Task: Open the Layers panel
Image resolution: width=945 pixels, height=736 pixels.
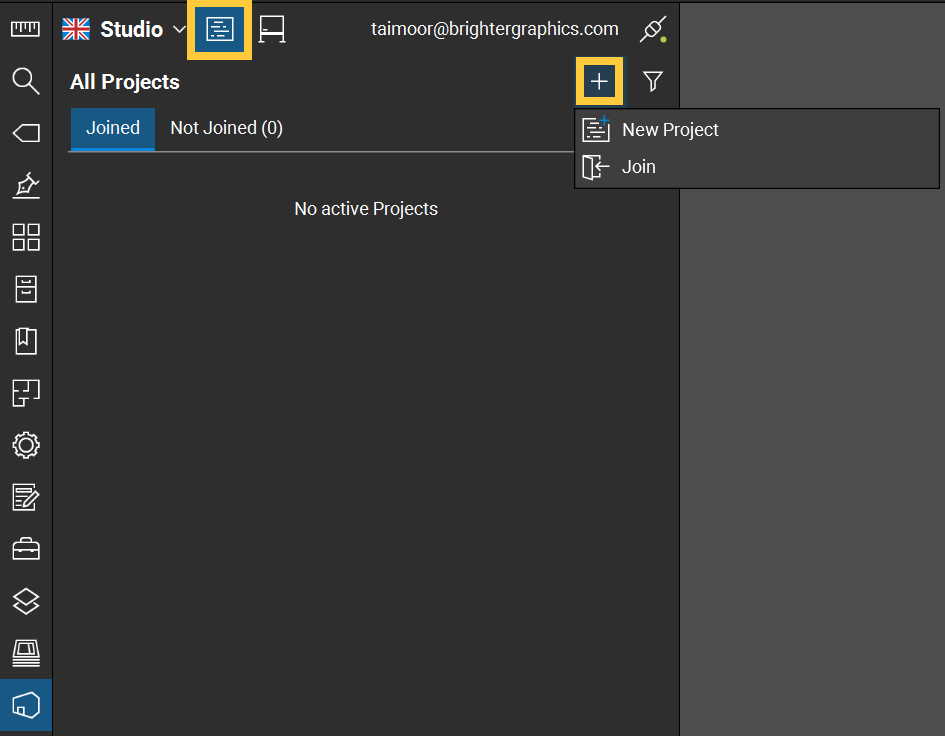Action: (25, 601)
